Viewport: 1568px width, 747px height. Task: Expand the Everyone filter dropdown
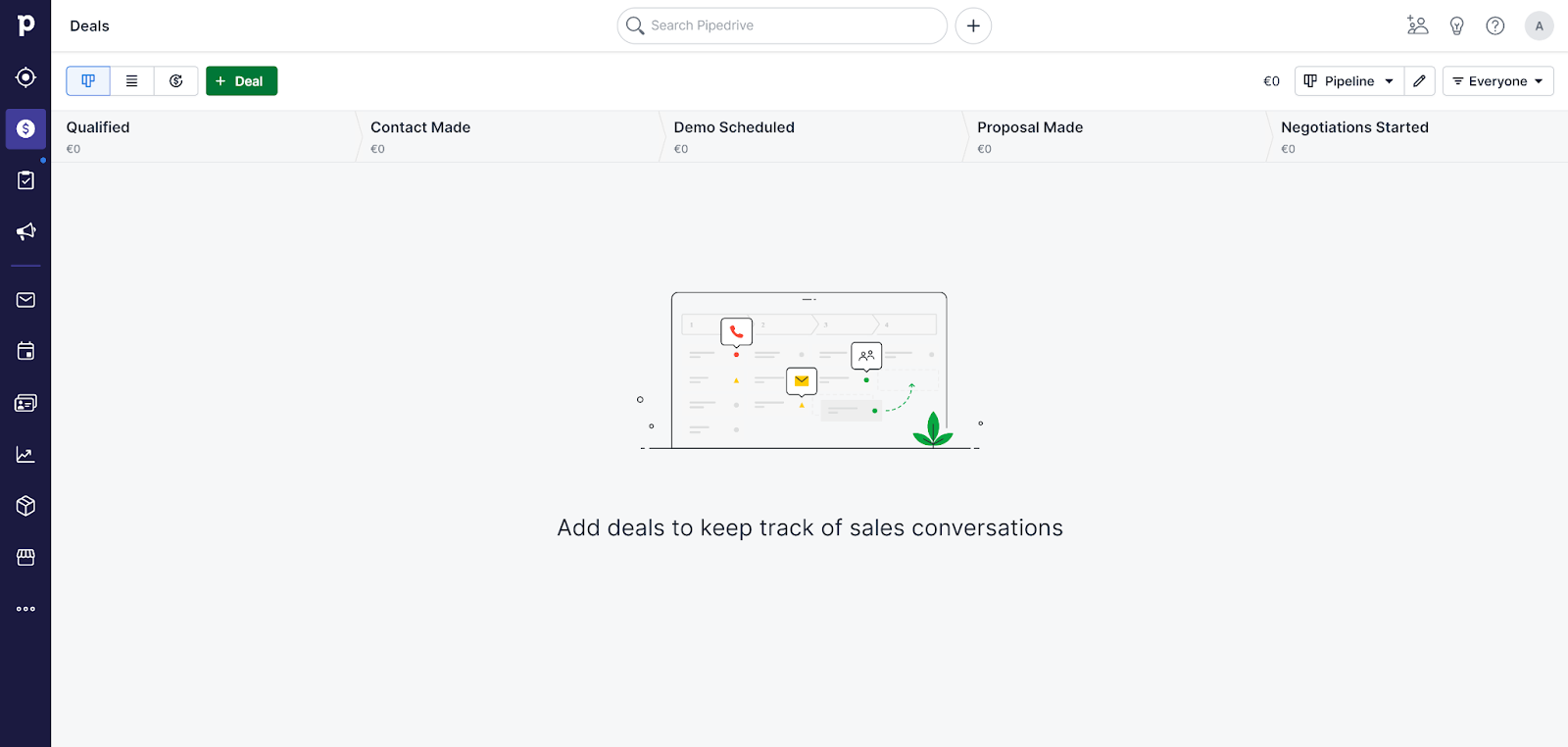point(1497,81)
